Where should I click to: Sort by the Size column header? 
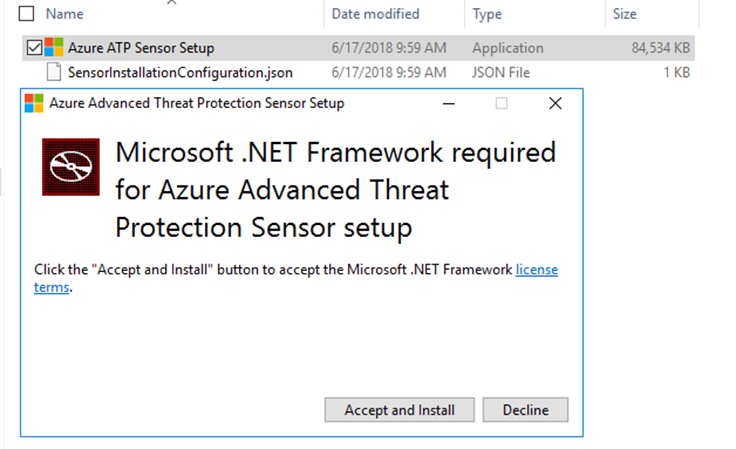pos(625,14)
